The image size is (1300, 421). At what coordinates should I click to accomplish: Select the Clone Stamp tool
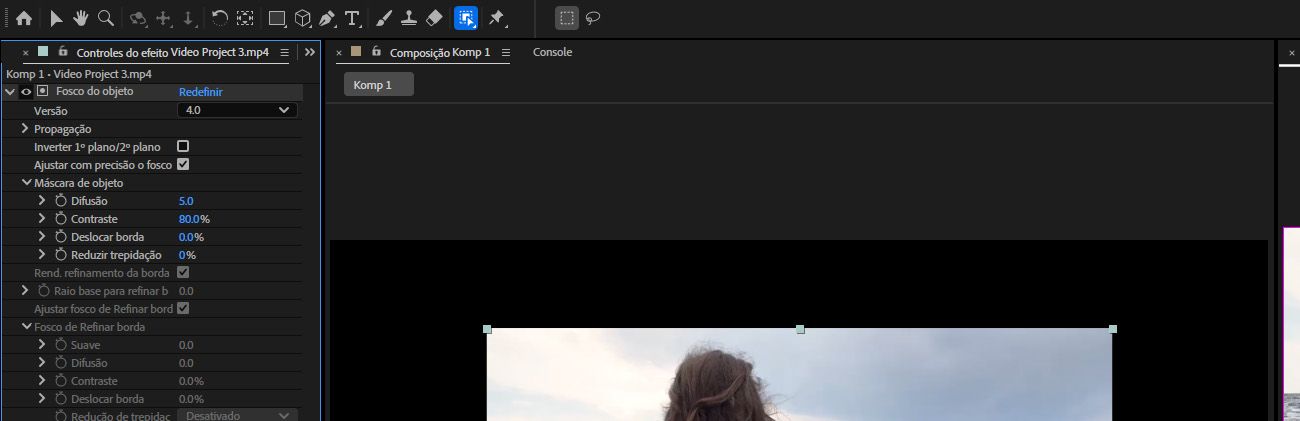(409, 18)
